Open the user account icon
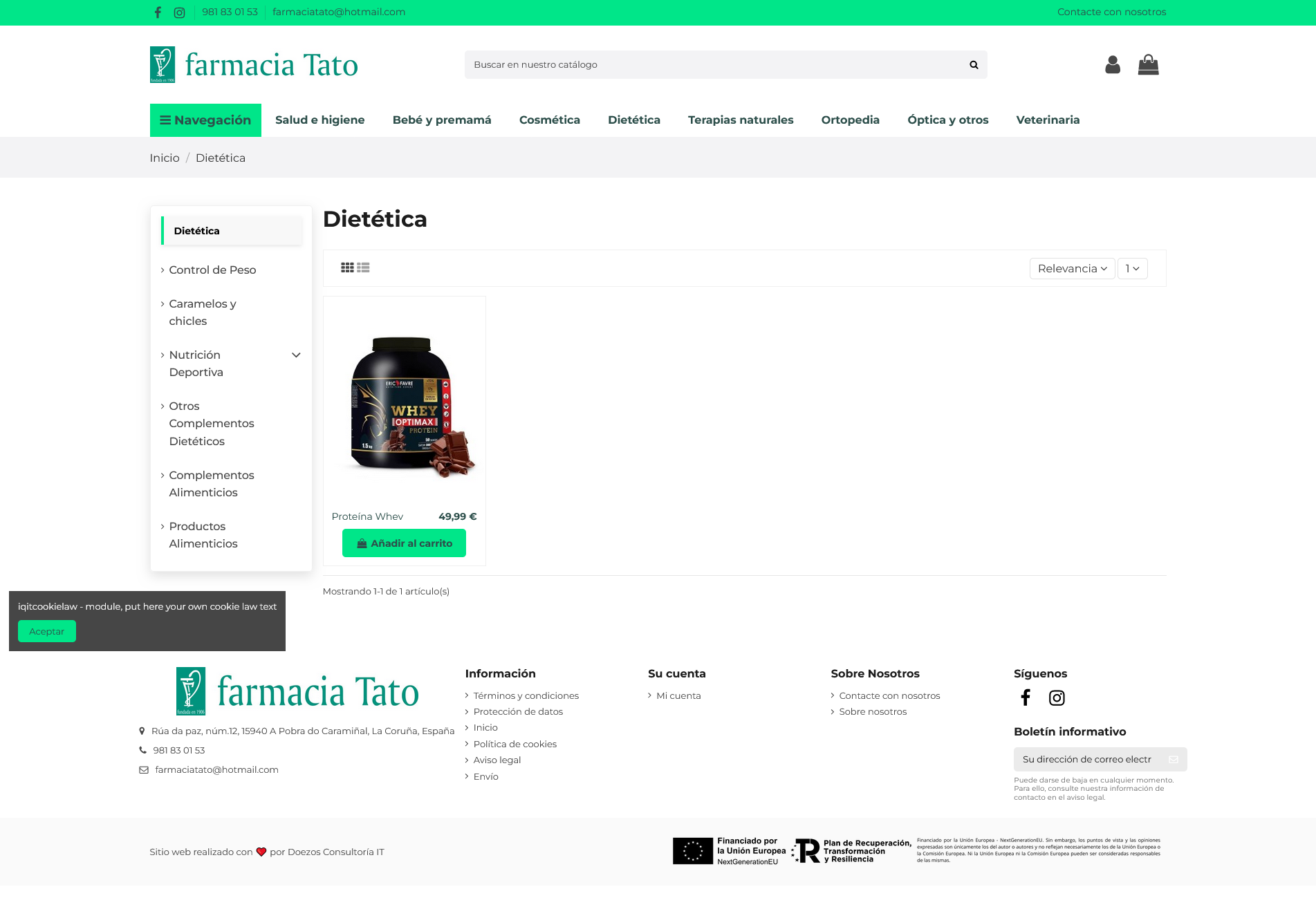The image size is (1316, 918). coord(1113,65)
